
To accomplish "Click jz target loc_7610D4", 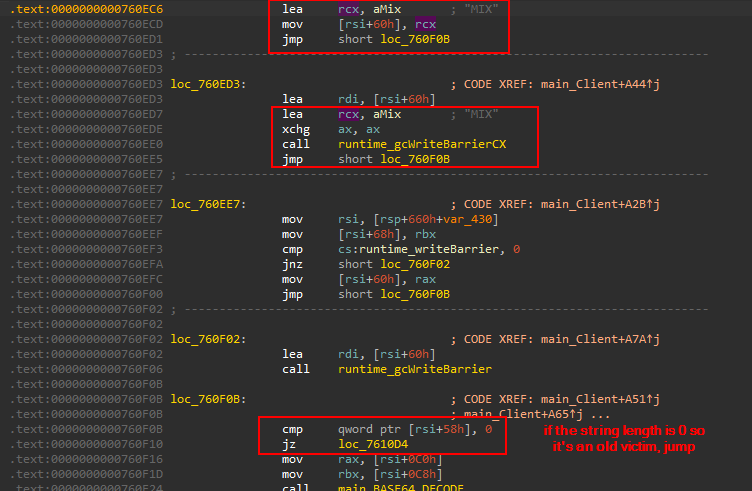I will click(x=373, y=444).
